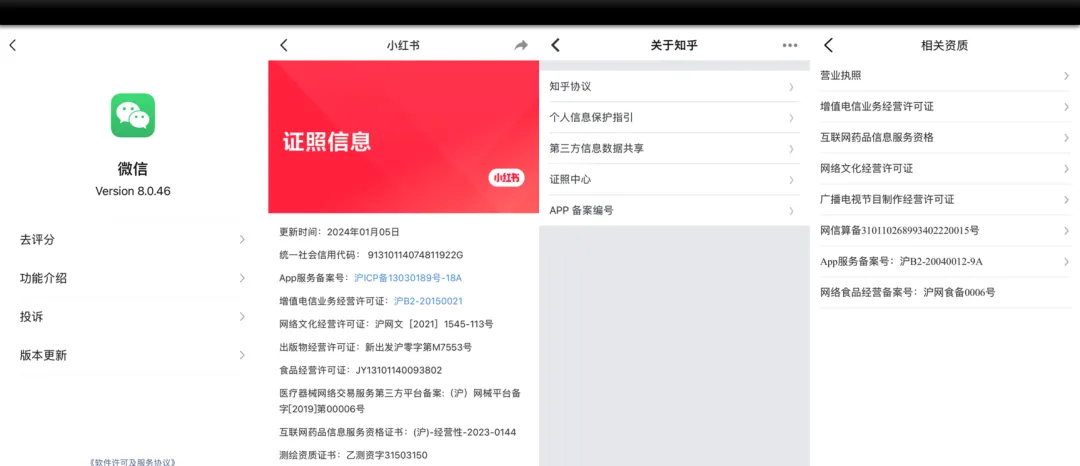Tap the App服务备案号 沪B2-20040012-9A text
This screenshot has width=1080, height=466.
(901, 262)
